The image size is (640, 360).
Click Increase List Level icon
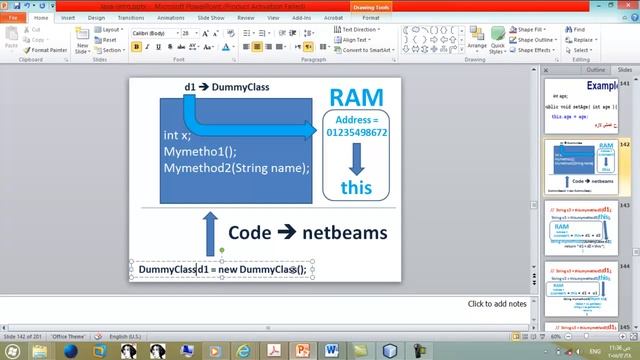pyautogui.click(x=293, y=33)
